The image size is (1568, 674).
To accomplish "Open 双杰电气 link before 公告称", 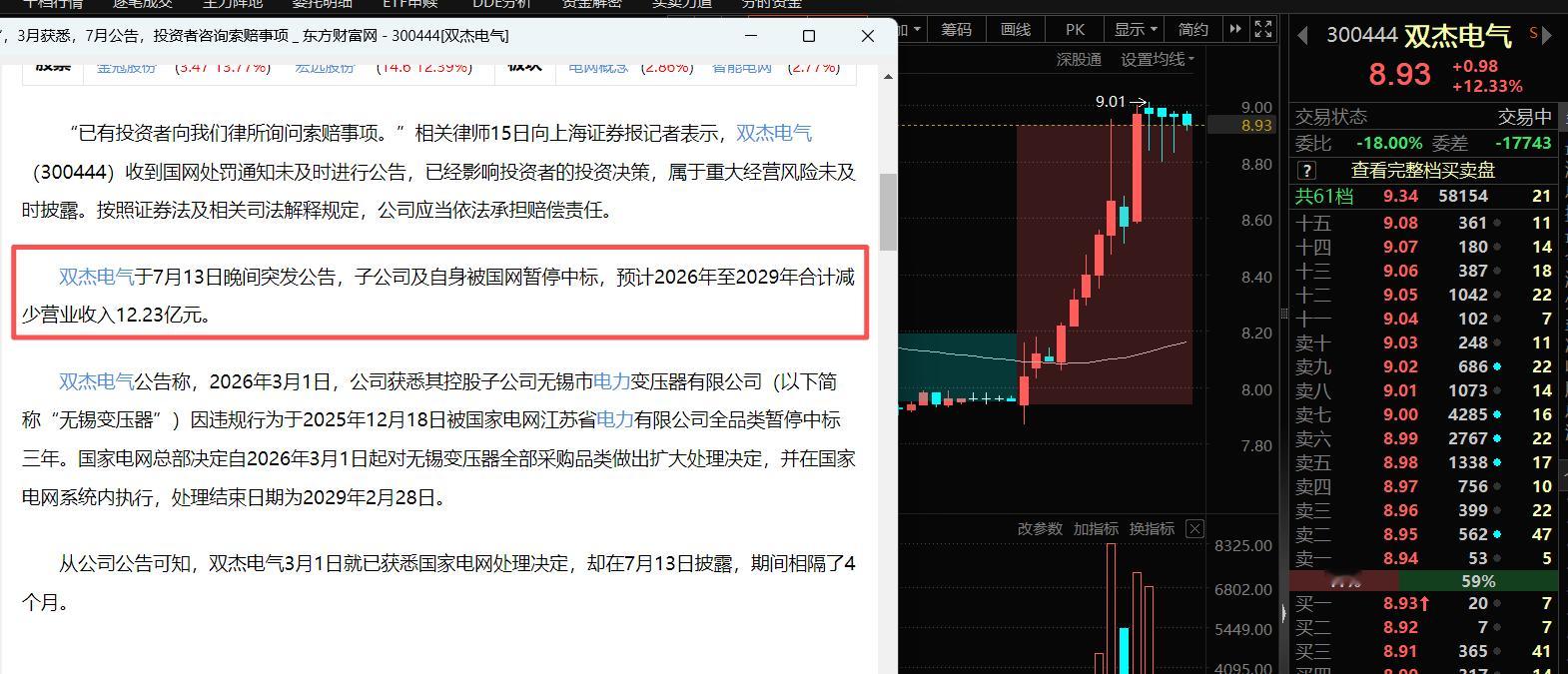I will (x=96, y=381).
